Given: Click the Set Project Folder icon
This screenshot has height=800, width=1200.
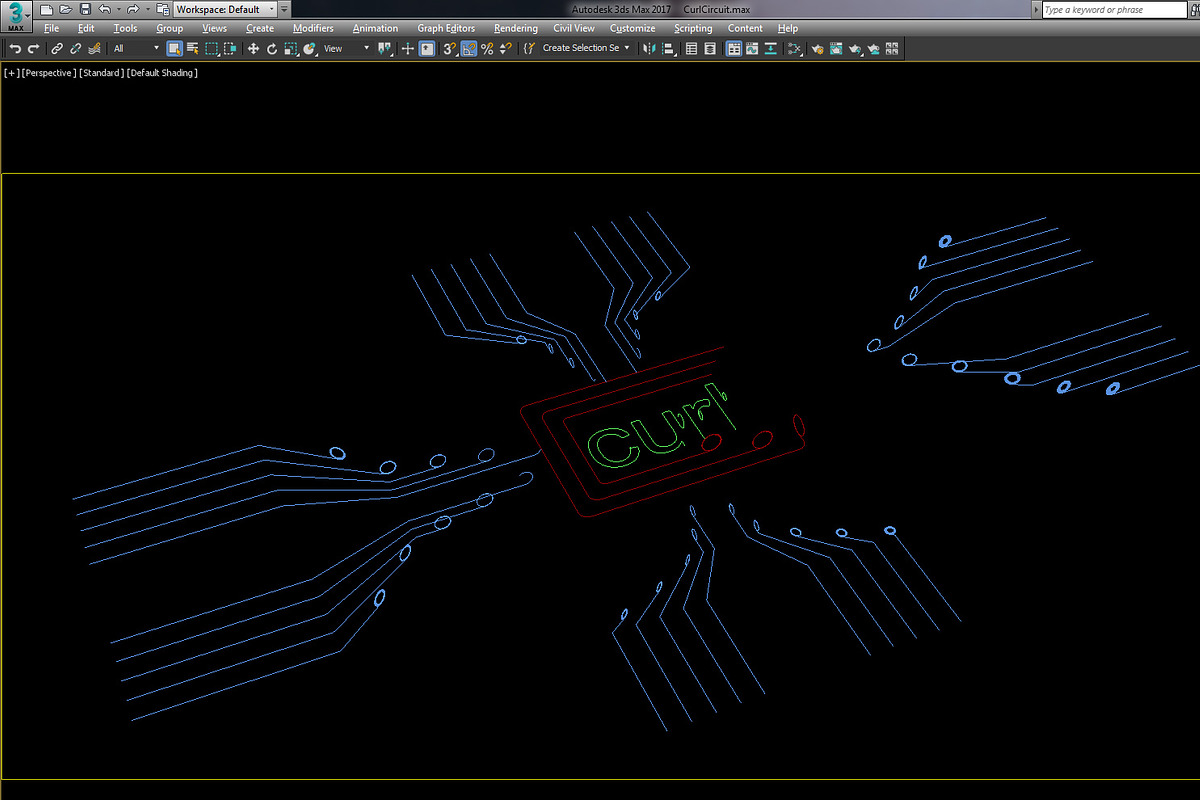Looking at the screenshot, I should tap(163, 9).
